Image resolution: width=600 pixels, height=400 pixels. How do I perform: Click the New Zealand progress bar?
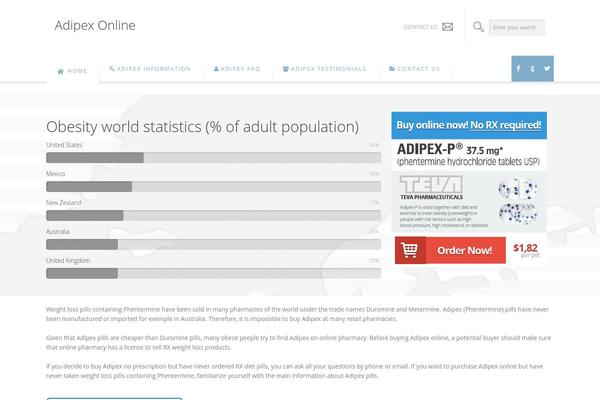click(x=213, y=216)
